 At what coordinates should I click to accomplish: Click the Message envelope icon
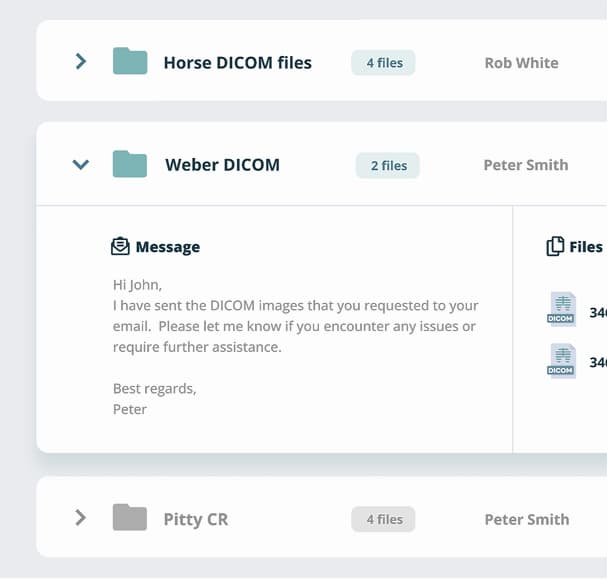tap(120, 246)
